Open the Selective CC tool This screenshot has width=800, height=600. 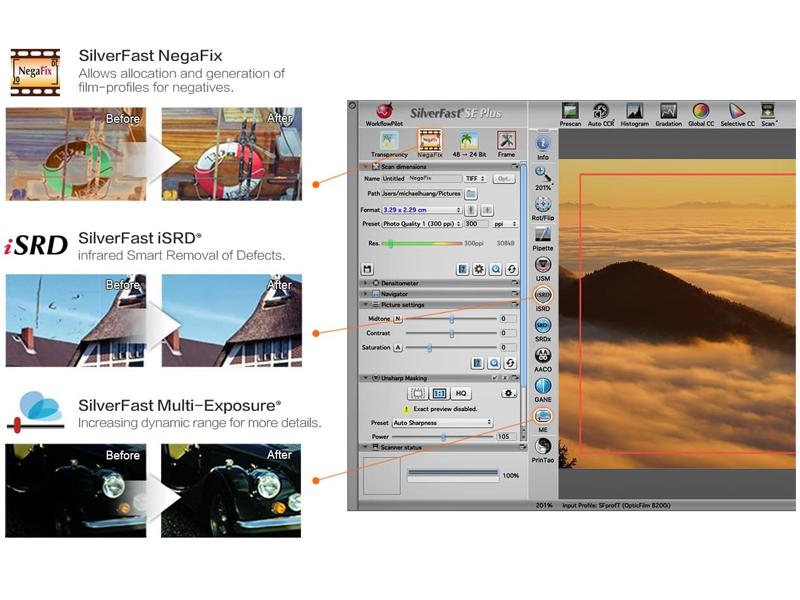tap(737, 111)
